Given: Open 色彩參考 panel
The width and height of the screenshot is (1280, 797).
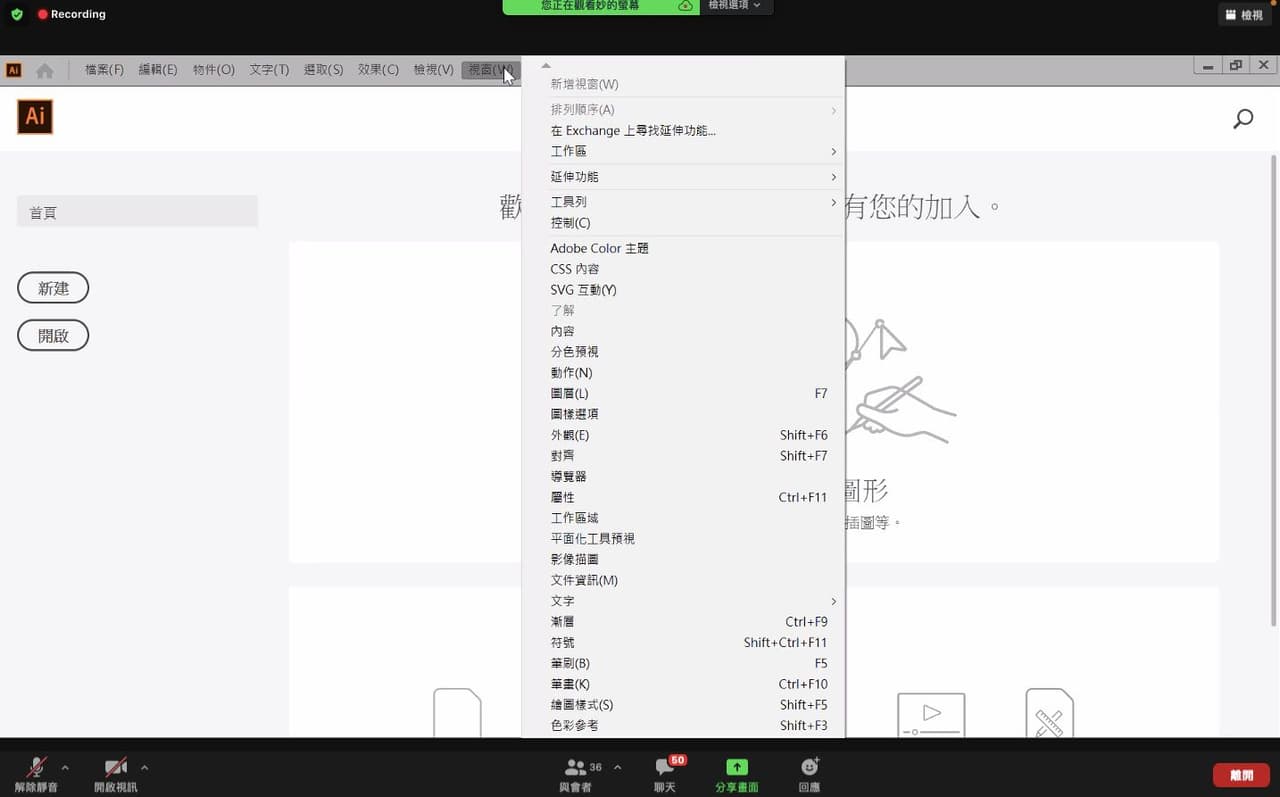Looking at the screenshot, I should pos(684,726).
